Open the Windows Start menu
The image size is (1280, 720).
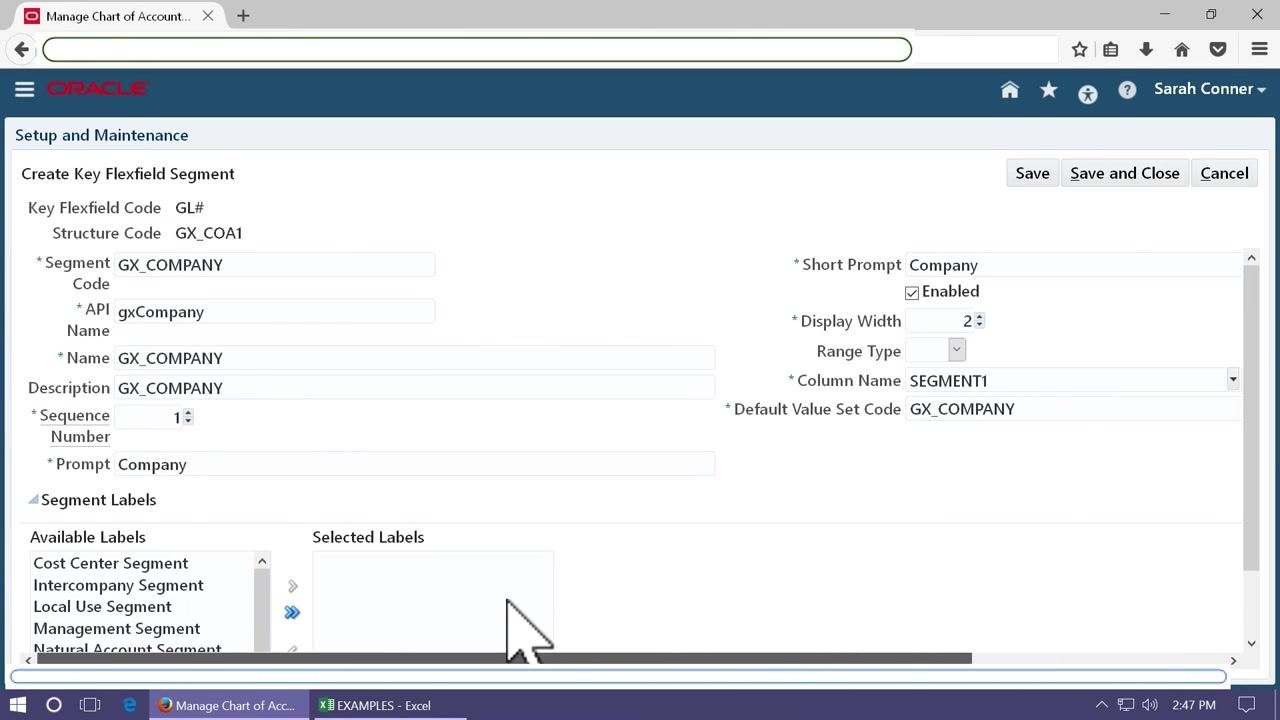18,705
